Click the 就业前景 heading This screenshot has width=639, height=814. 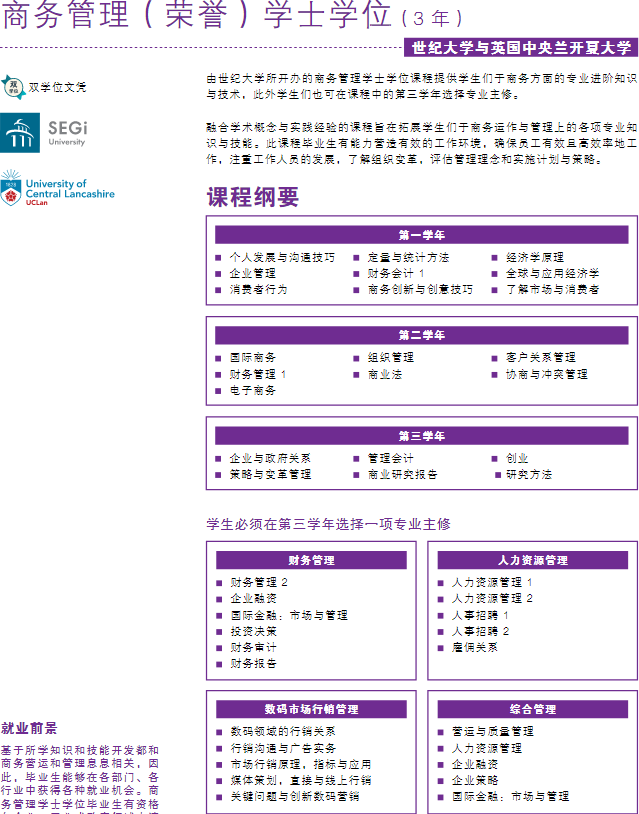pyautogui.click(x=29, y=728)
